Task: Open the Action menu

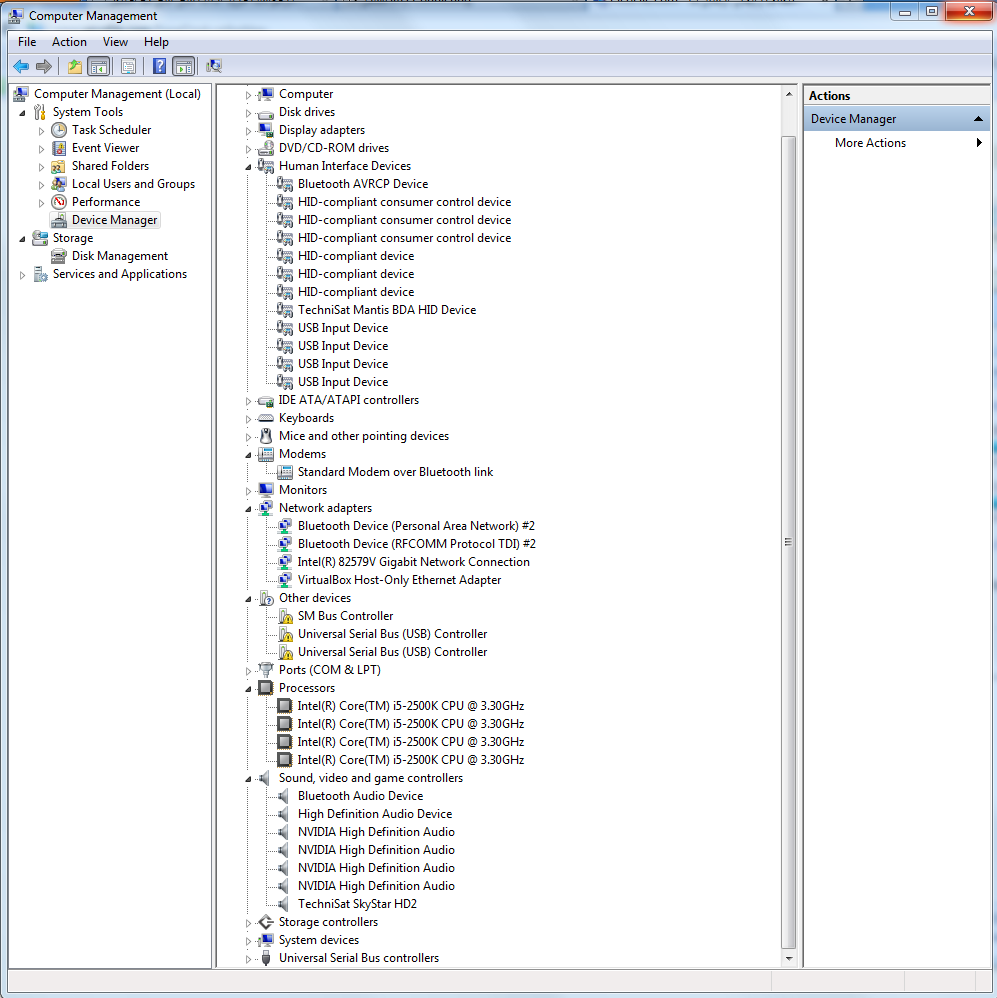Action: click(x=69, y=42)
